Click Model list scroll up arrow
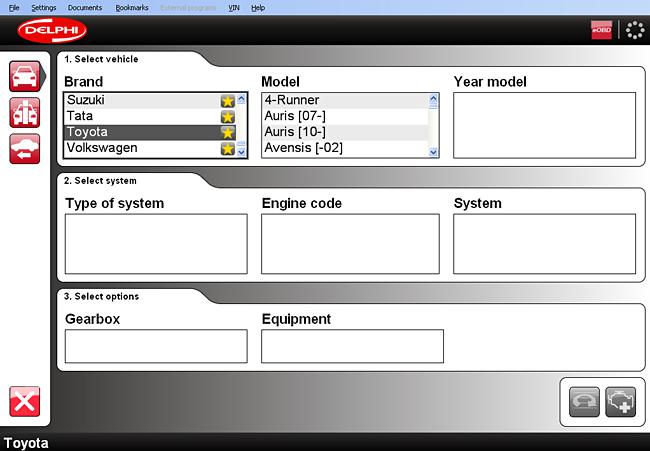 434,99
